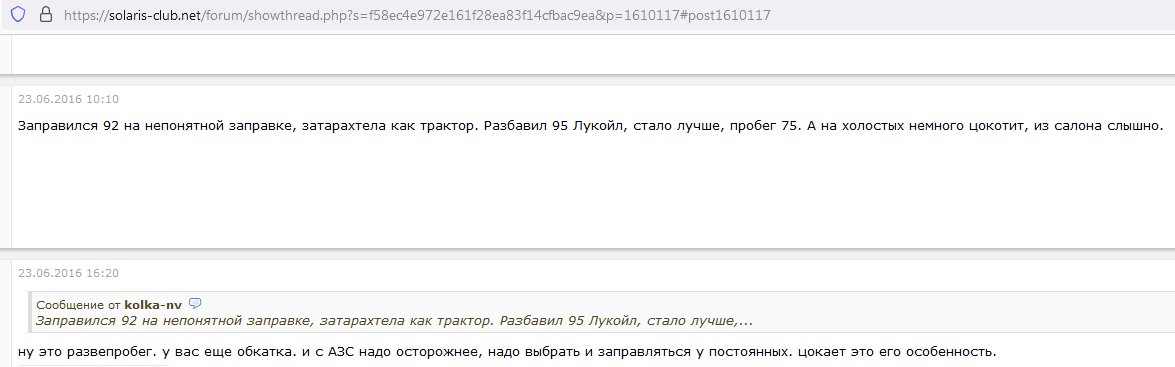Click the 'Сообщение от' quote label
This screenshot has width=1175, height=367.
click(79, 305)
